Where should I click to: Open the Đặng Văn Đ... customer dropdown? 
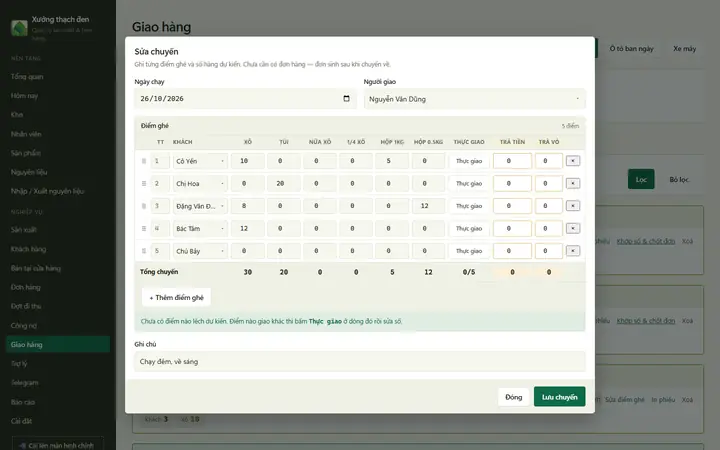click(200, 206)
